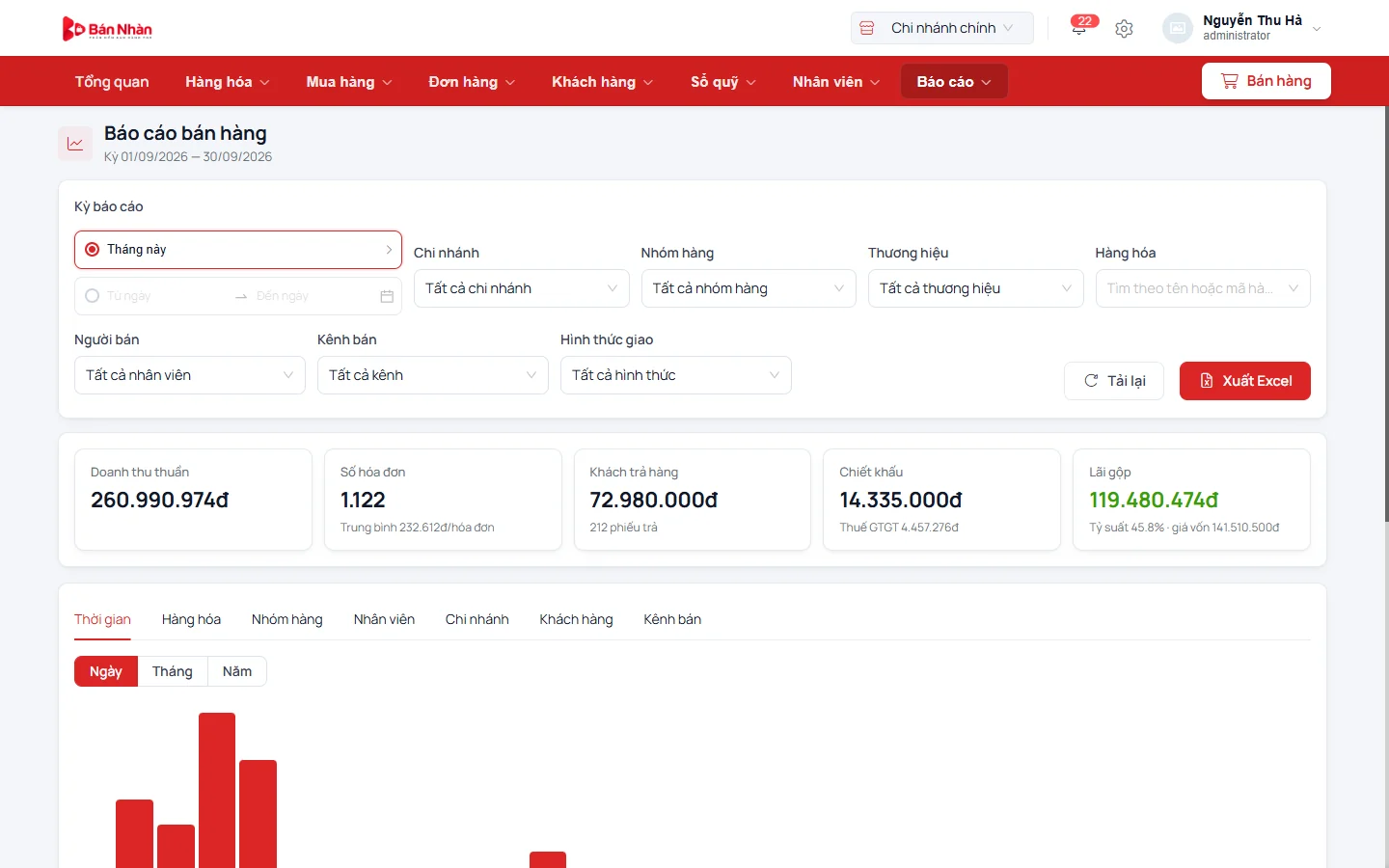Switch chart grouping to Tháng
This screenshot has height=868, width=1389.
click(173, 671)
